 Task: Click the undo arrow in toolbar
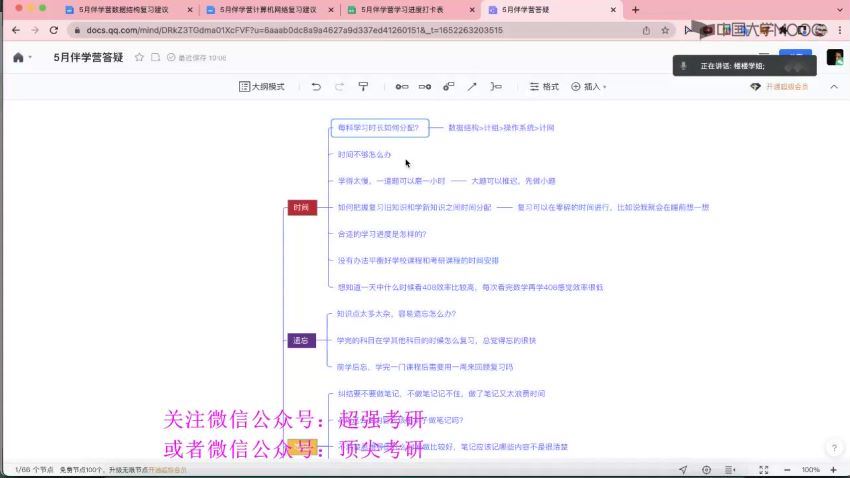click(316, 87)
